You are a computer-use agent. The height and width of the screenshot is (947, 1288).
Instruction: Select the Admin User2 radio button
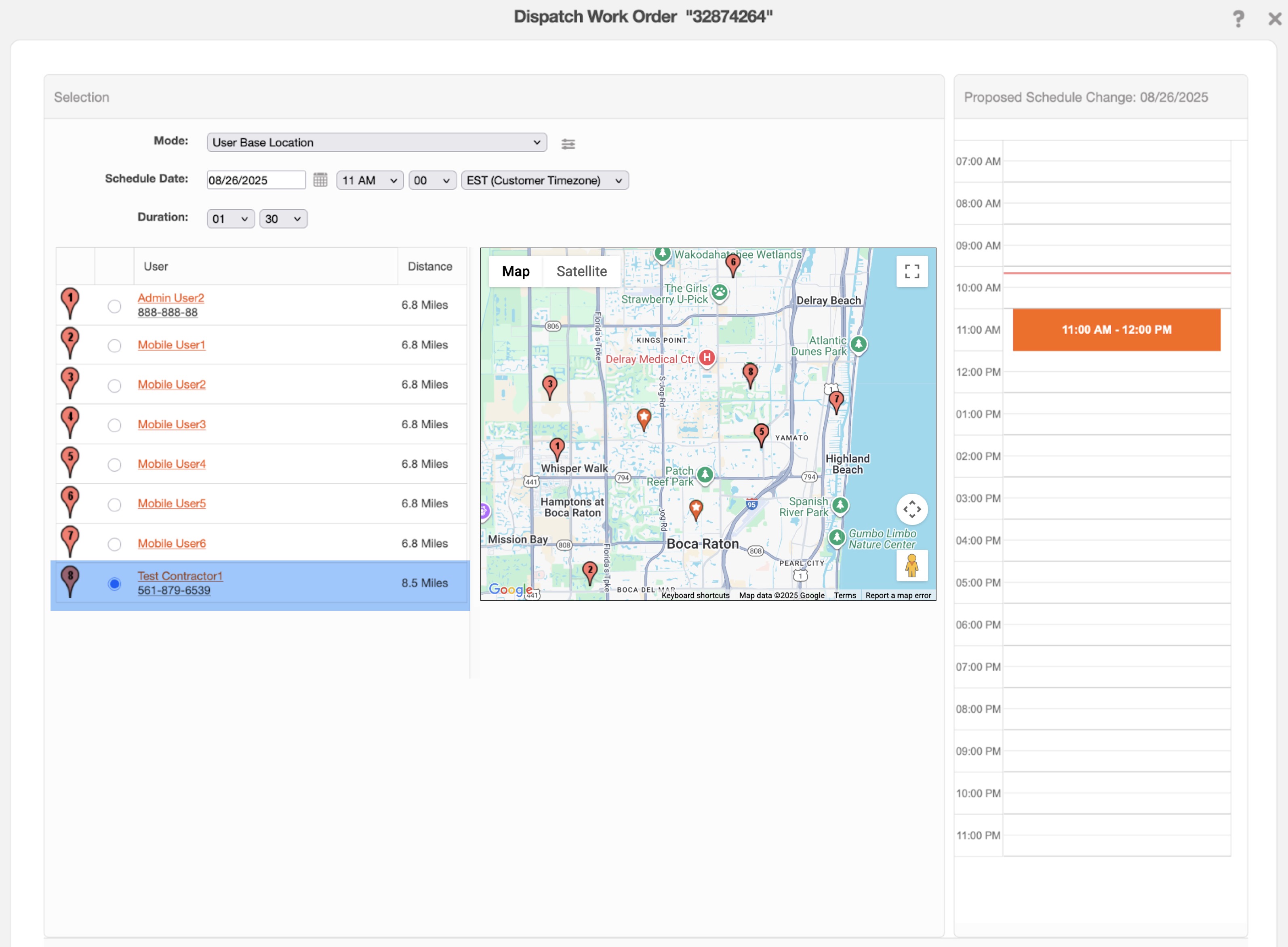pyautogui.click(x=114, y=306)
